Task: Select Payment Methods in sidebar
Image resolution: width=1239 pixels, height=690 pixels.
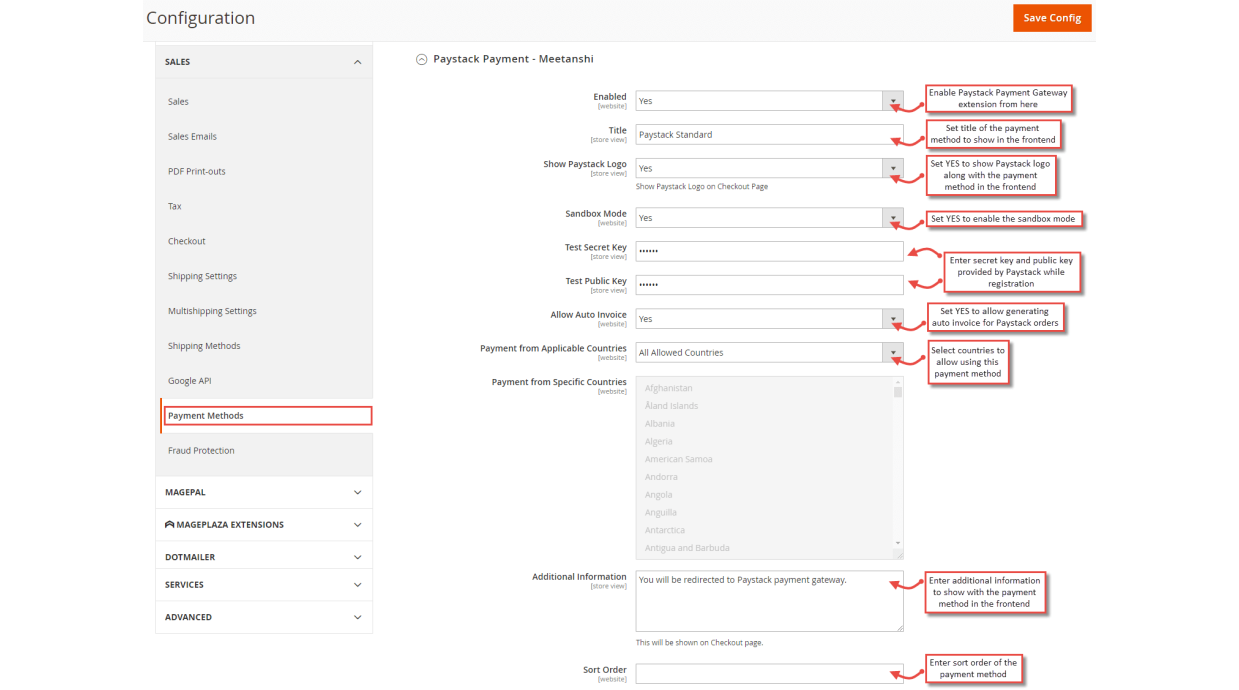Action: pyautogui.click(x=267, y=416)
